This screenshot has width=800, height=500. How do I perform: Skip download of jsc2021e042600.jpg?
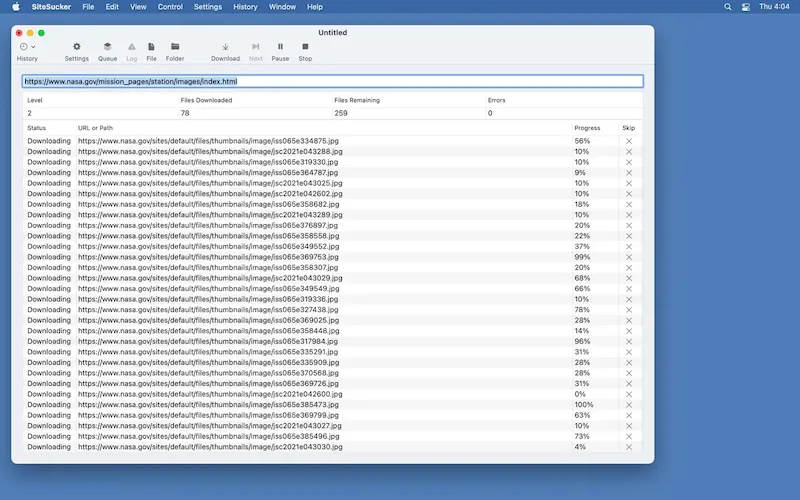(629, 394)
